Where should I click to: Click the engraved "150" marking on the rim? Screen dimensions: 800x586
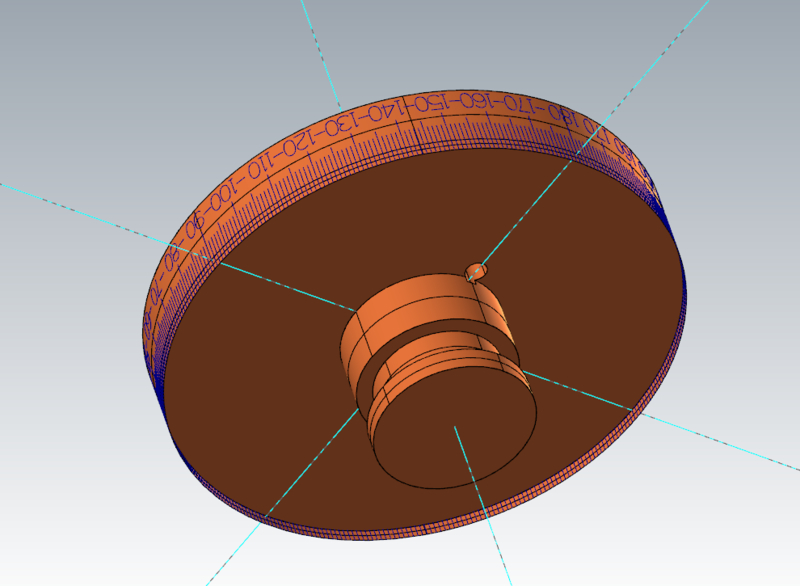432,104
